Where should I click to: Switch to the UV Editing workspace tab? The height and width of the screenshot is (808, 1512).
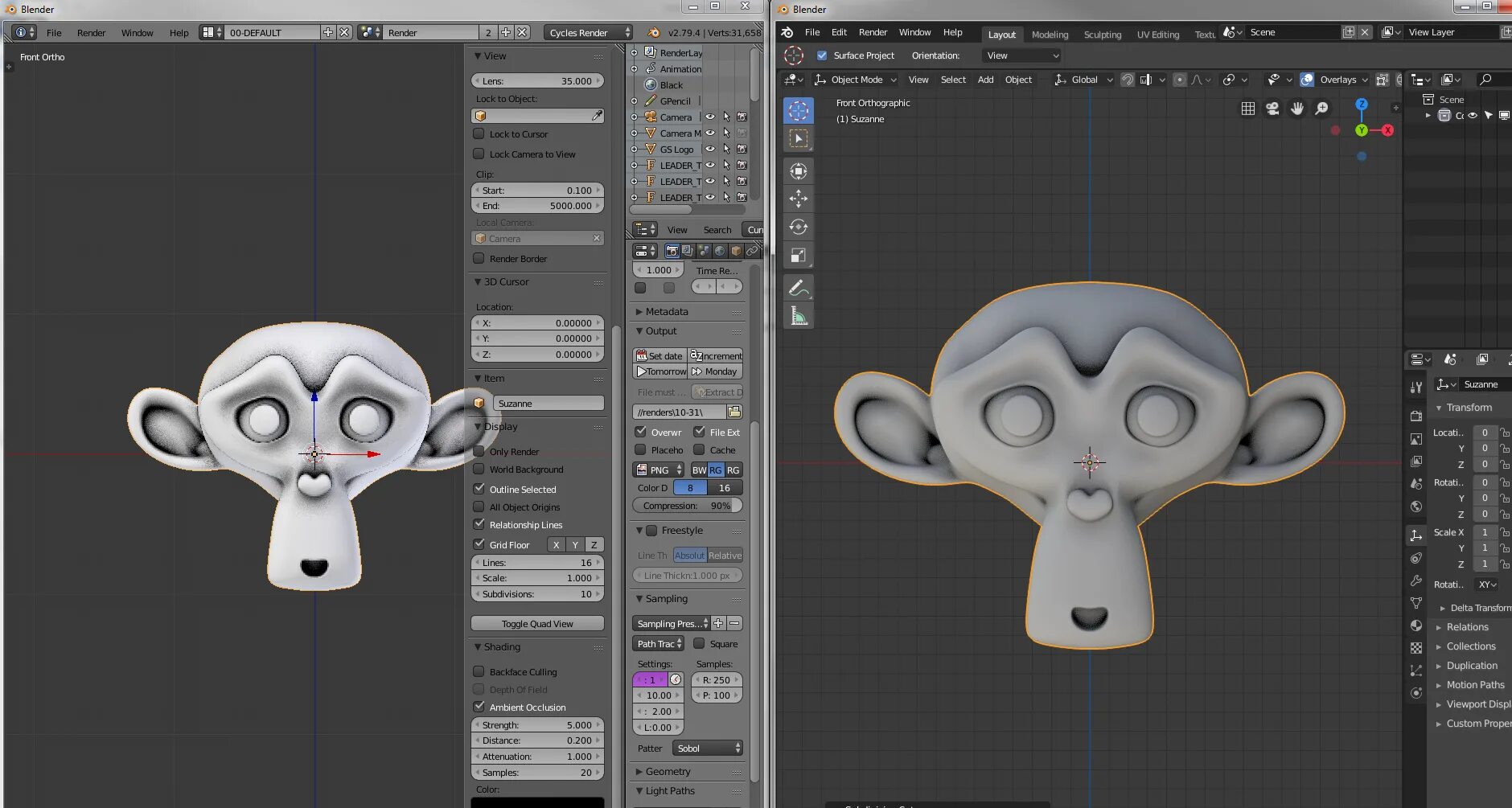pyautogui.click(x=1157, y=35)
